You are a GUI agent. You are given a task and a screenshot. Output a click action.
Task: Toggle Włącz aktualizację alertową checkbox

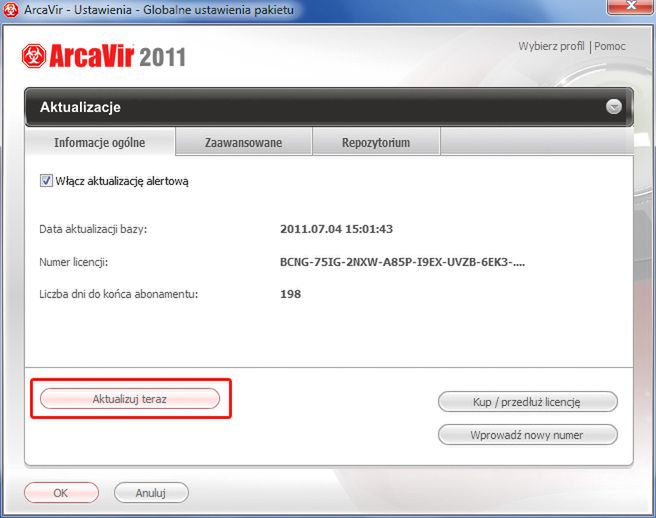click(46, 181)
